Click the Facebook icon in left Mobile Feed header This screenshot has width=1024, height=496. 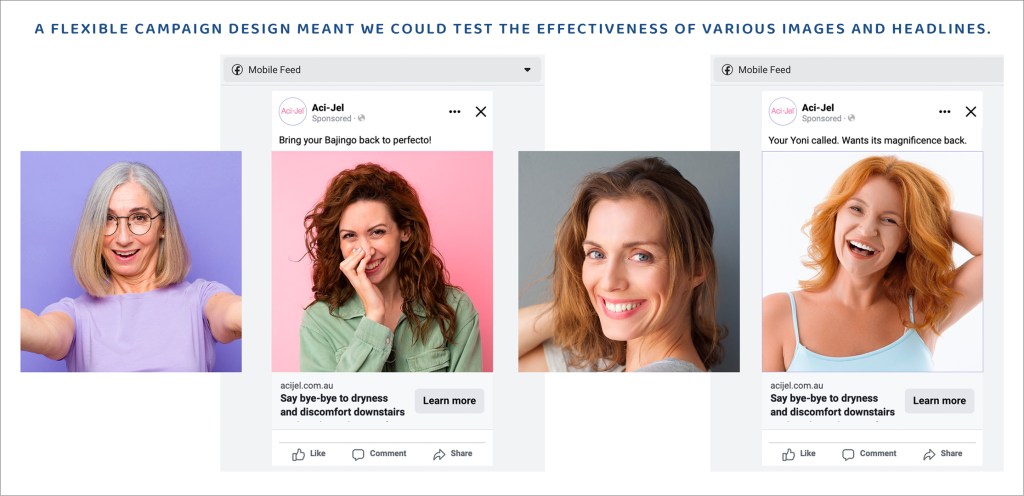[x=237, y=70]
